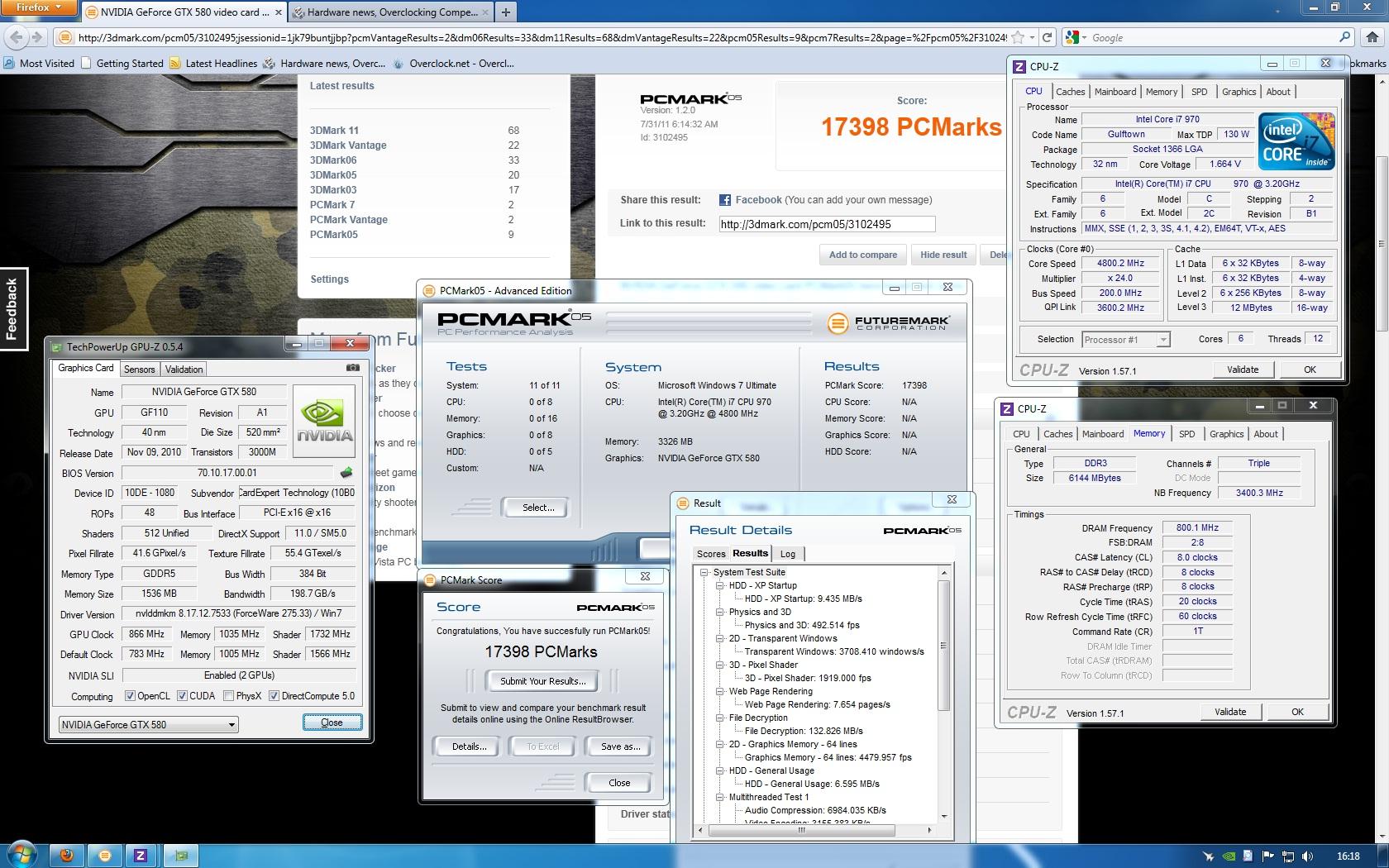Click the Facebook share icon

pos(725,200)
